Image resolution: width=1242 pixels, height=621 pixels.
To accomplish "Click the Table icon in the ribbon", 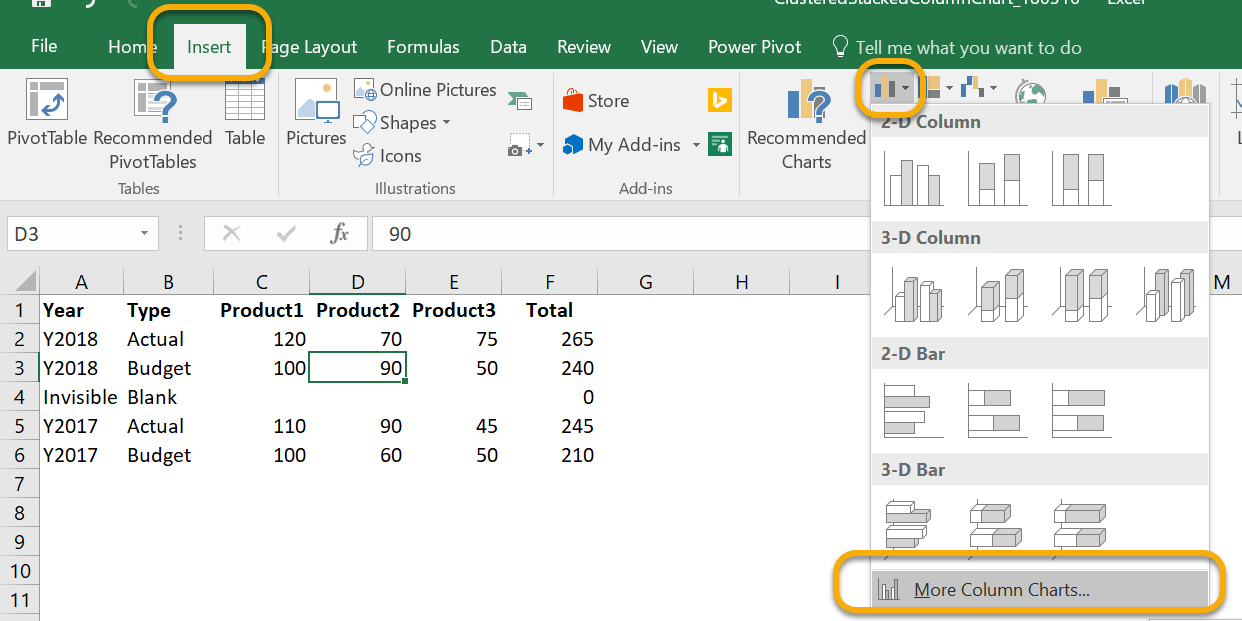I will pos(245,113).
